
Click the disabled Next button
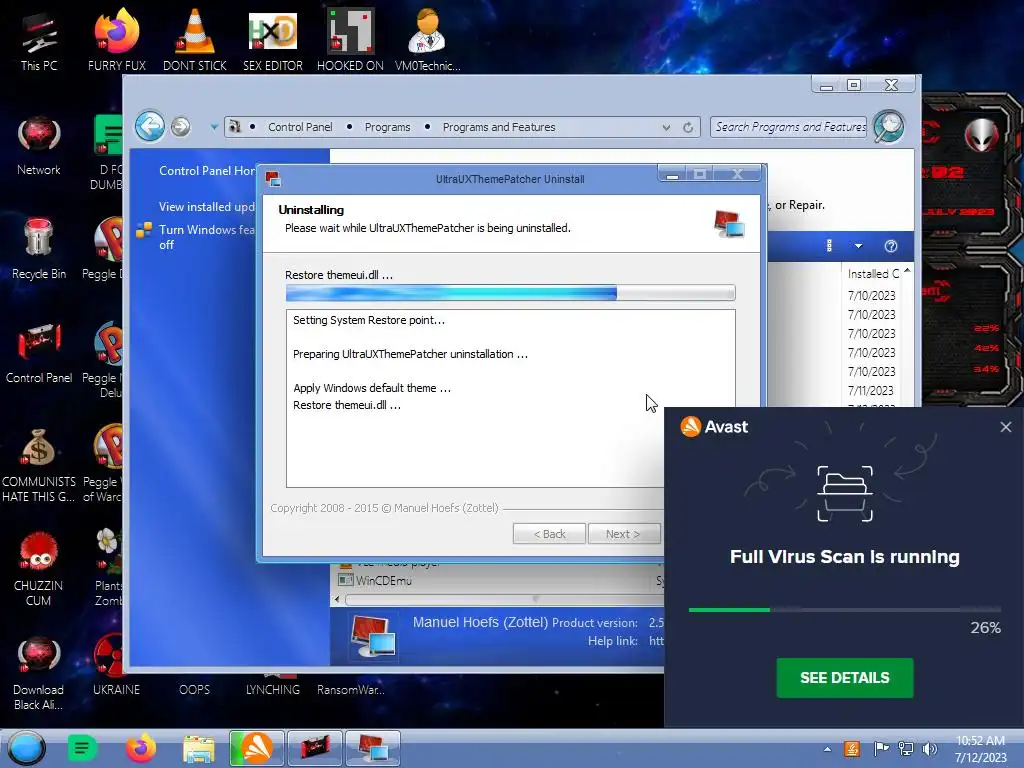pos(623,534)
